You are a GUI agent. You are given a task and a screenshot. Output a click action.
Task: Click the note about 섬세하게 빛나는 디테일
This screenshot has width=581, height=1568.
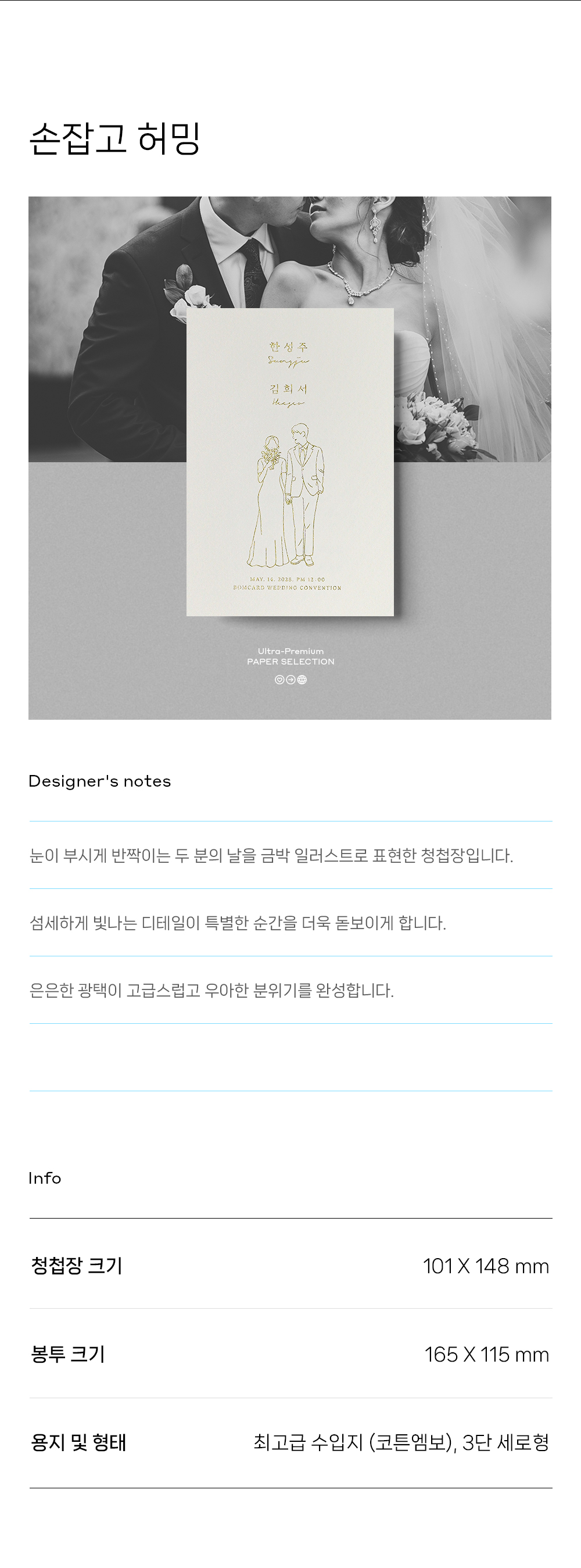coord(238,923)
